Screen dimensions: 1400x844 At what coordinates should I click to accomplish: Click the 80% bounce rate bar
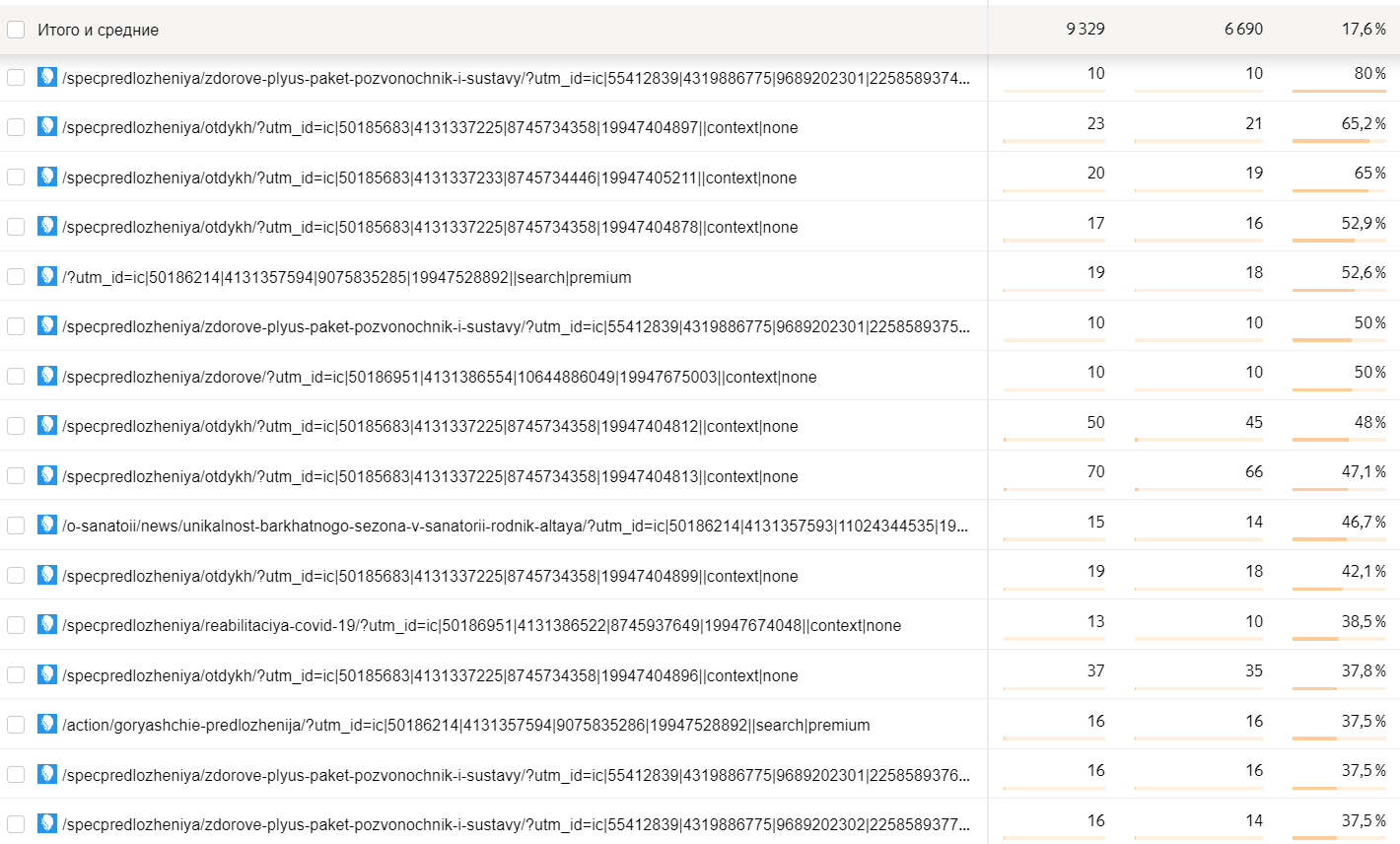pyautogui.click(x=1338, y=91)
